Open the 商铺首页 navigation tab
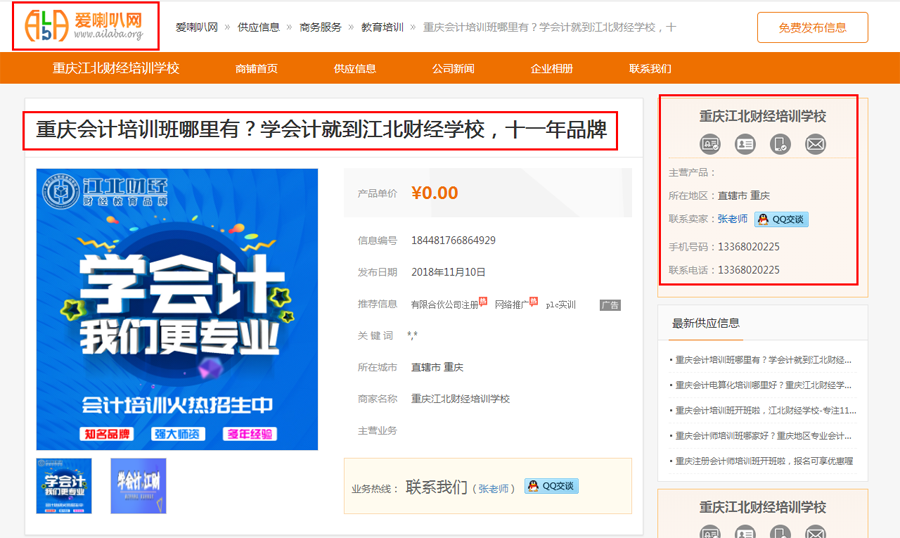900x538 pixels. click(257, 68)
